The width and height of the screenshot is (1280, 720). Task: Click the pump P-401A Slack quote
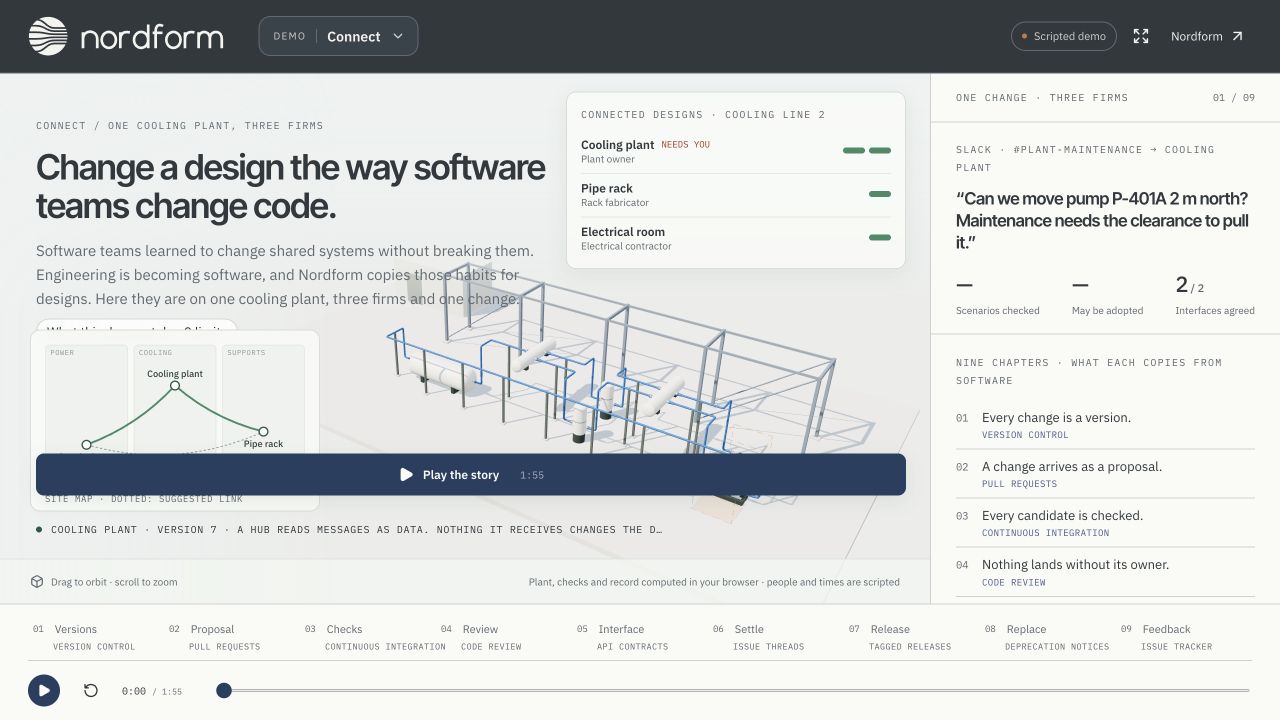[1103, 220]
